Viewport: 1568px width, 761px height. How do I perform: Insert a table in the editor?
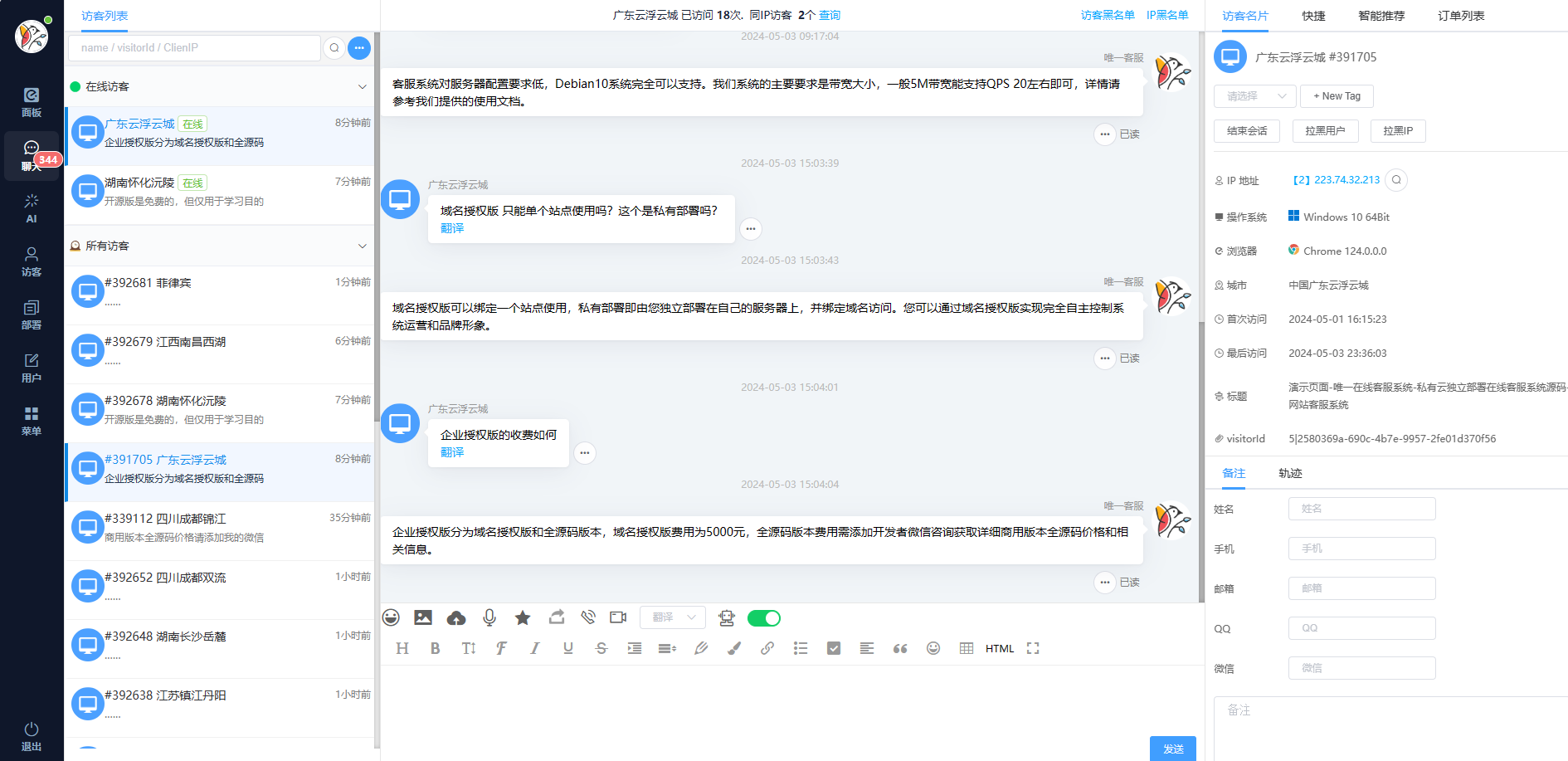pos(967,648)
